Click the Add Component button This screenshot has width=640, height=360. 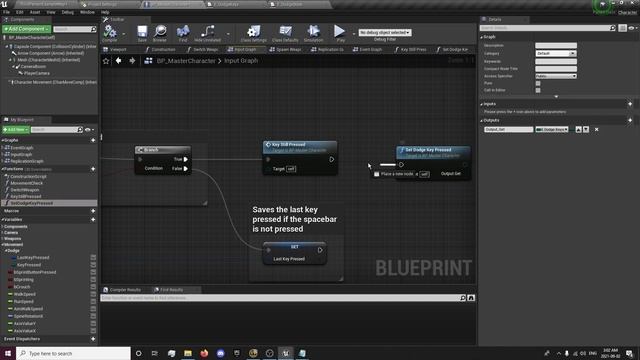click(x=27, y=29)
